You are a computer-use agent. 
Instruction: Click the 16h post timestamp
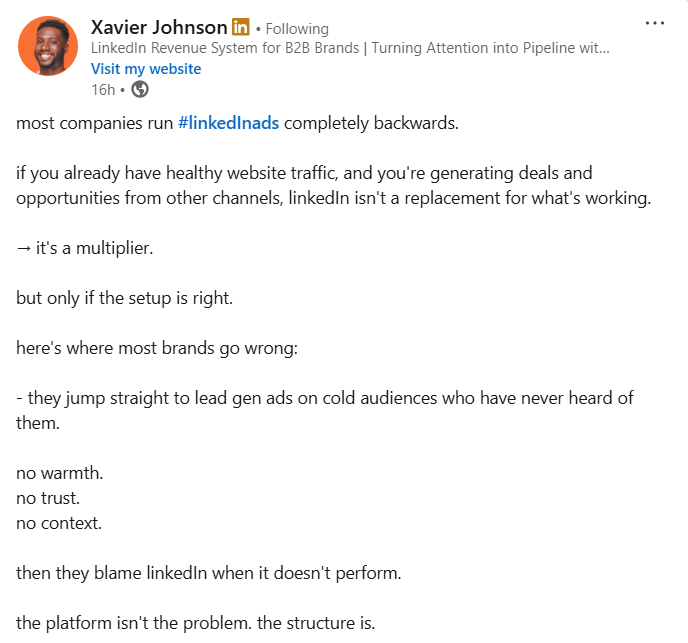coord(102,89)
